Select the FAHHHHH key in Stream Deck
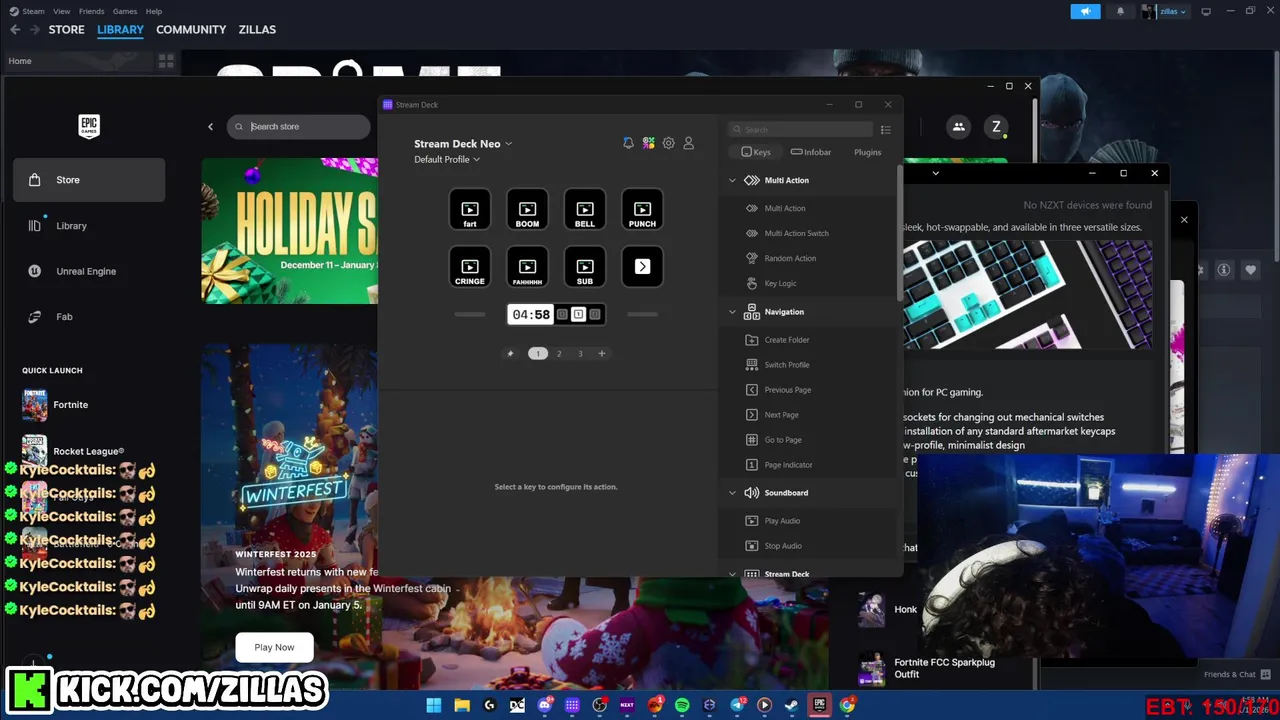This screenshot has height=720, width=1280. (x=527, y=267)
